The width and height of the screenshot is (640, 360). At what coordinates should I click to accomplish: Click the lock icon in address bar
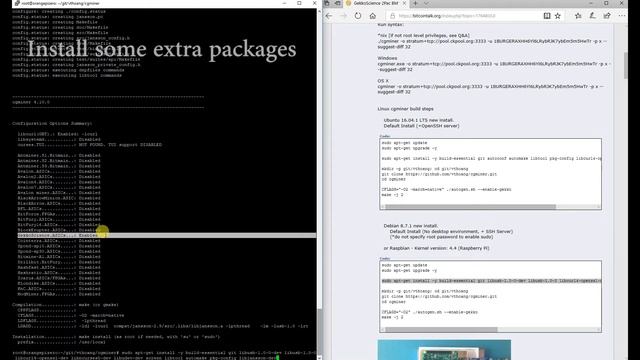[393, 16]
